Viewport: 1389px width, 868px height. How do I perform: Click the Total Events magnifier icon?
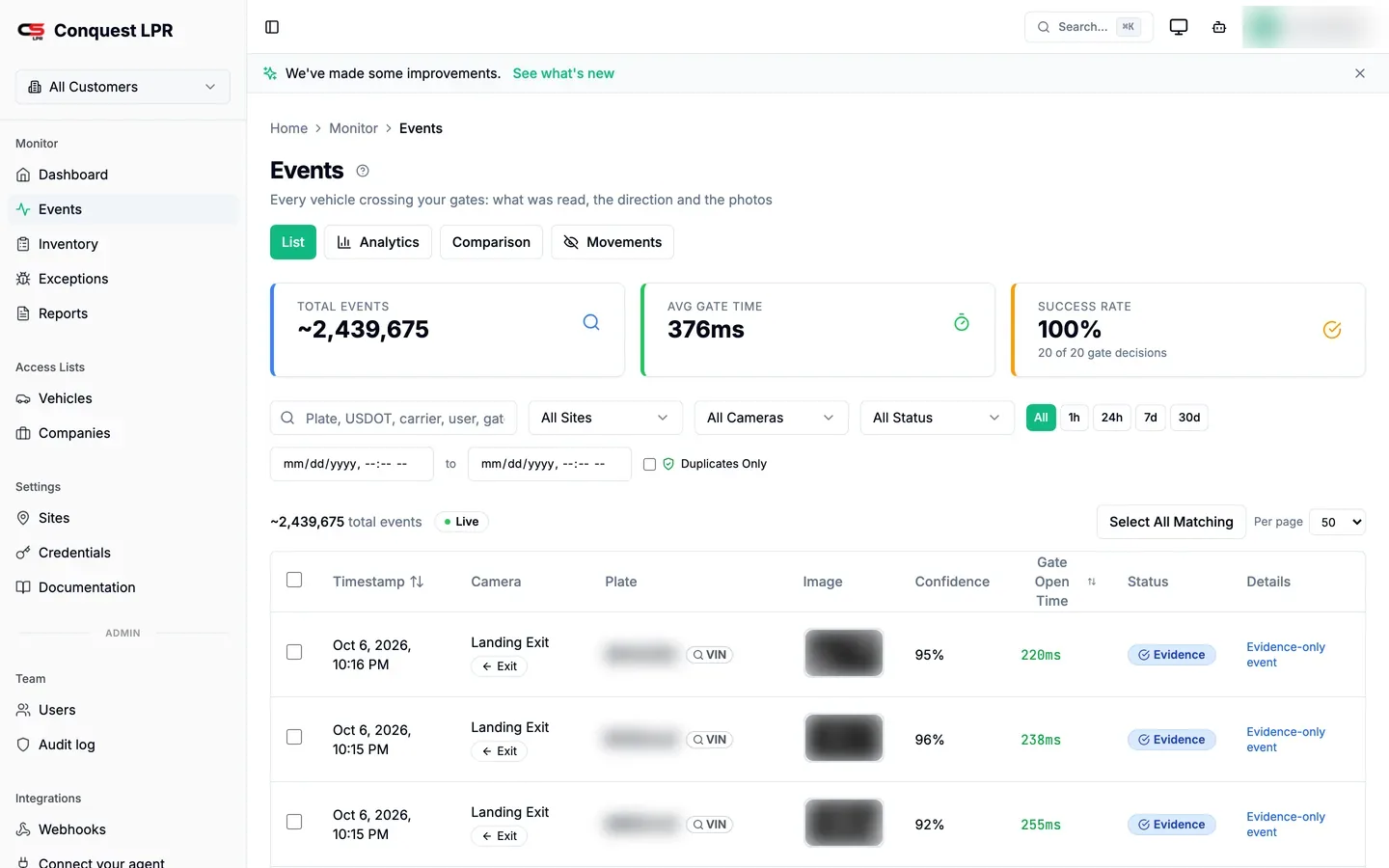coord(591,322)
